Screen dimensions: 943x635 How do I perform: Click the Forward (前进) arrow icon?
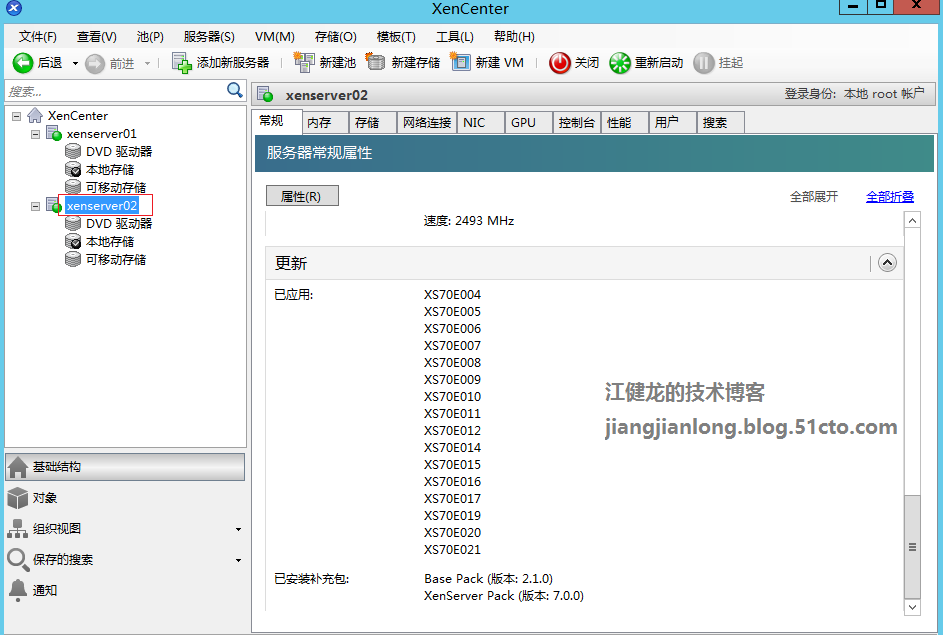(x=94, y=63)
